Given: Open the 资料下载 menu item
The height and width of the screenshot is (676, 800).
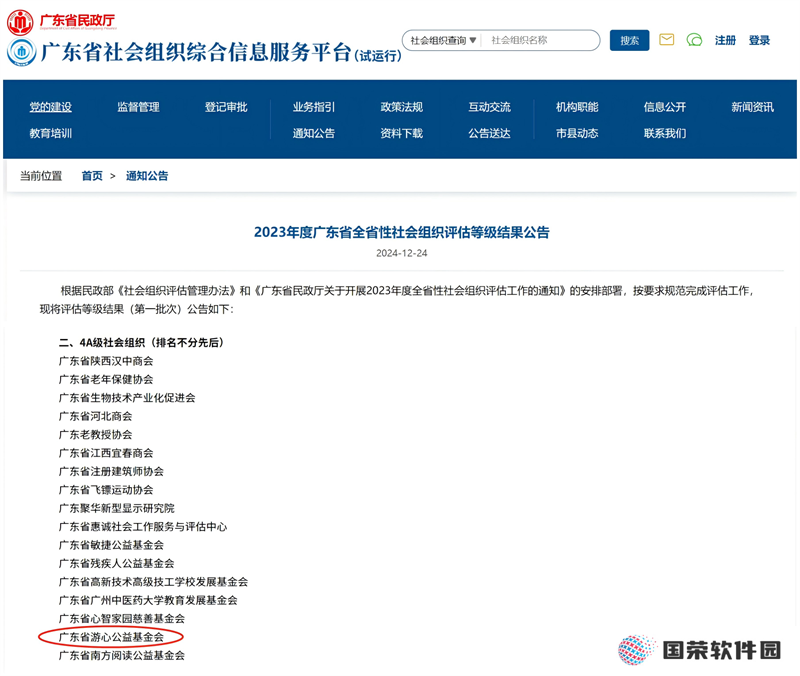Looking at the screenshot, I should [402, 133].
